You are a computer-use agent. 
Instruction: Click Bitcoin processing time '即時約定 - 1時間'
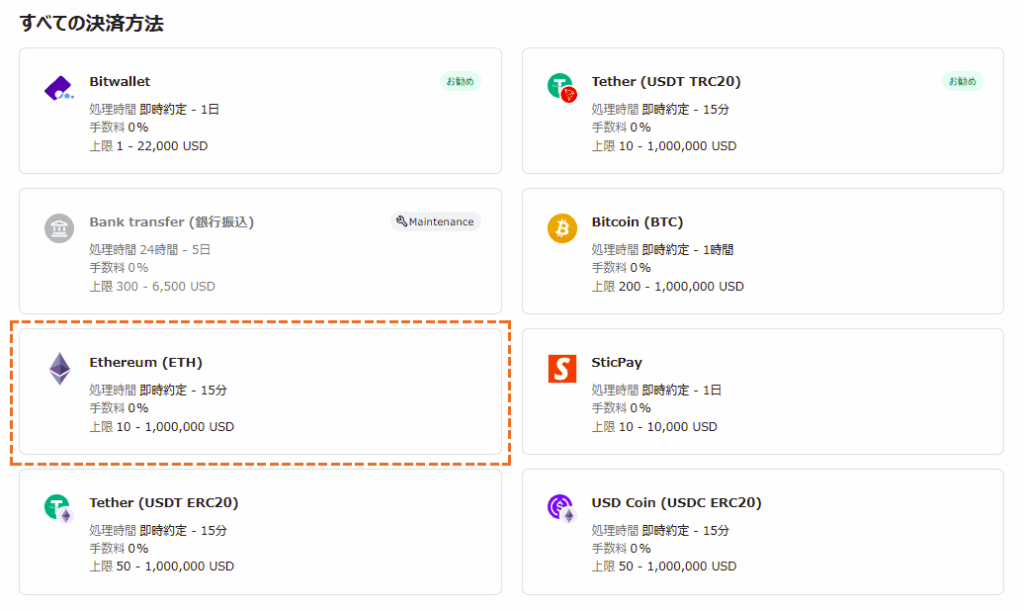[688, 249]
